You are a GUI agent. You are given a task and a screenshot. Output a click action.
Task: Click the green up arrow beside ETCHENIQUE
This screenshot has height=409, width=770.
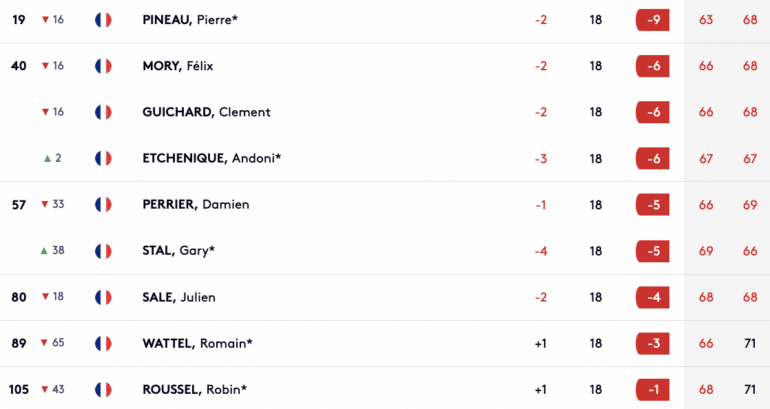pos(47,159)
